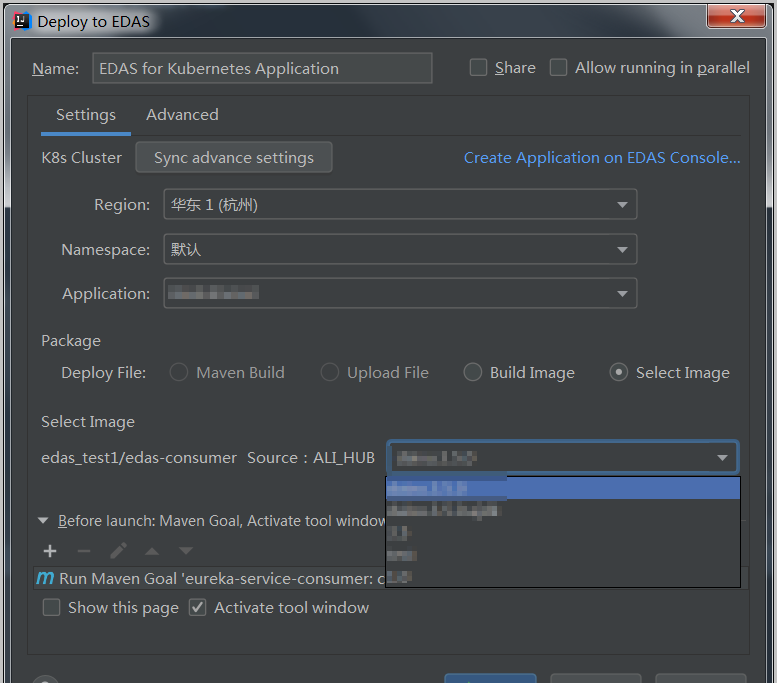Open the Namespace dropdown
The height and width of the screenshot is (683, 777).
(400, 249)
